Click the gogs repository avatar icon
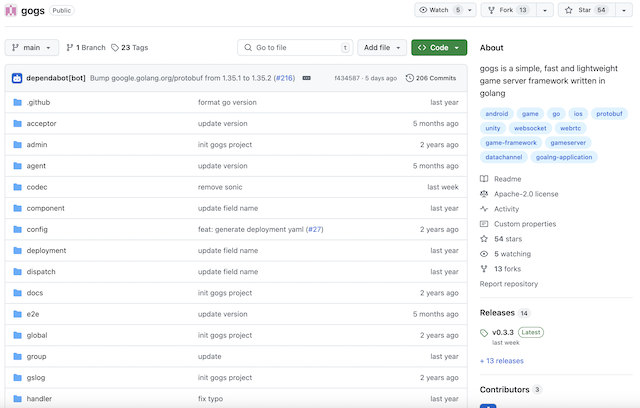 coord(11,10)
